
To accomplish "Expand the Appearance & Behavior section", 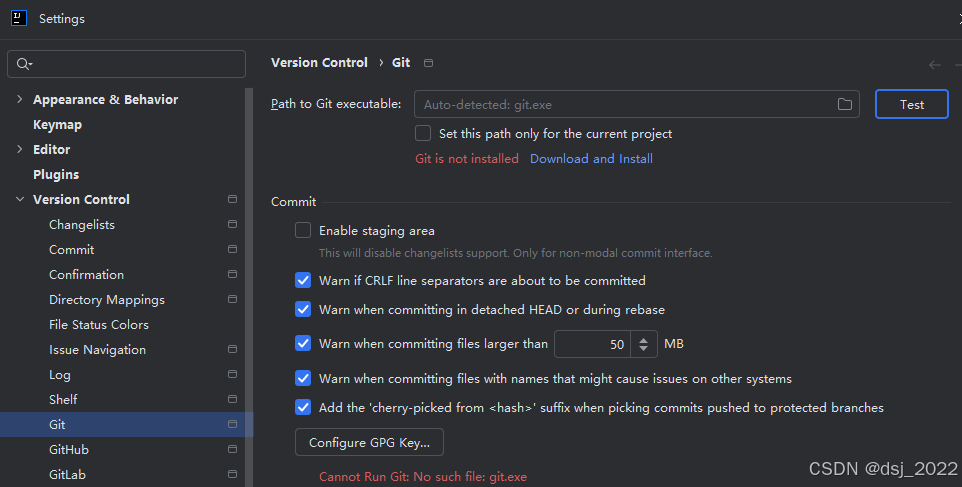I will [x=20, y=100].
